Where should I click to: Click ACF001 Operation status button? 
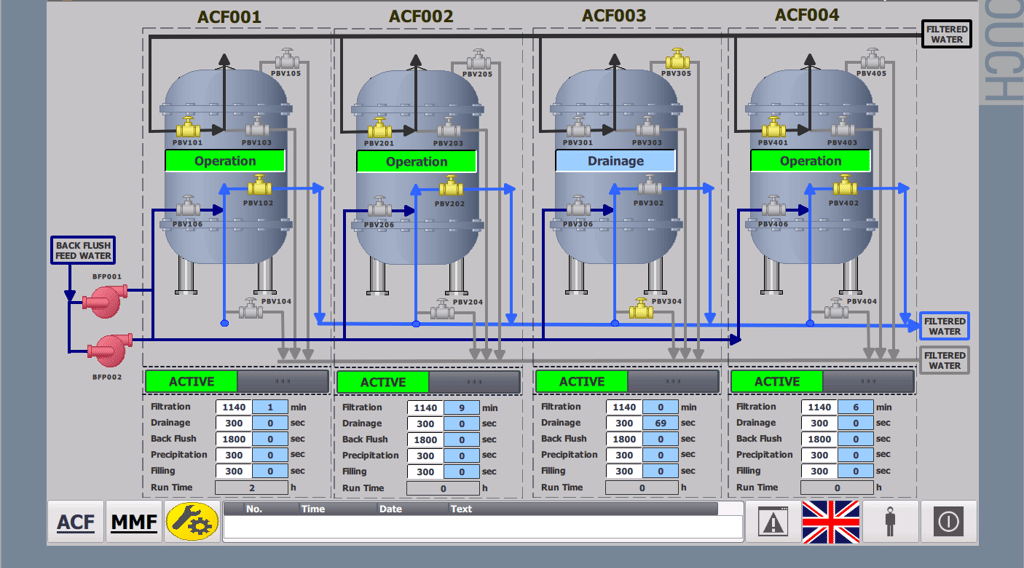pos(225,161)
